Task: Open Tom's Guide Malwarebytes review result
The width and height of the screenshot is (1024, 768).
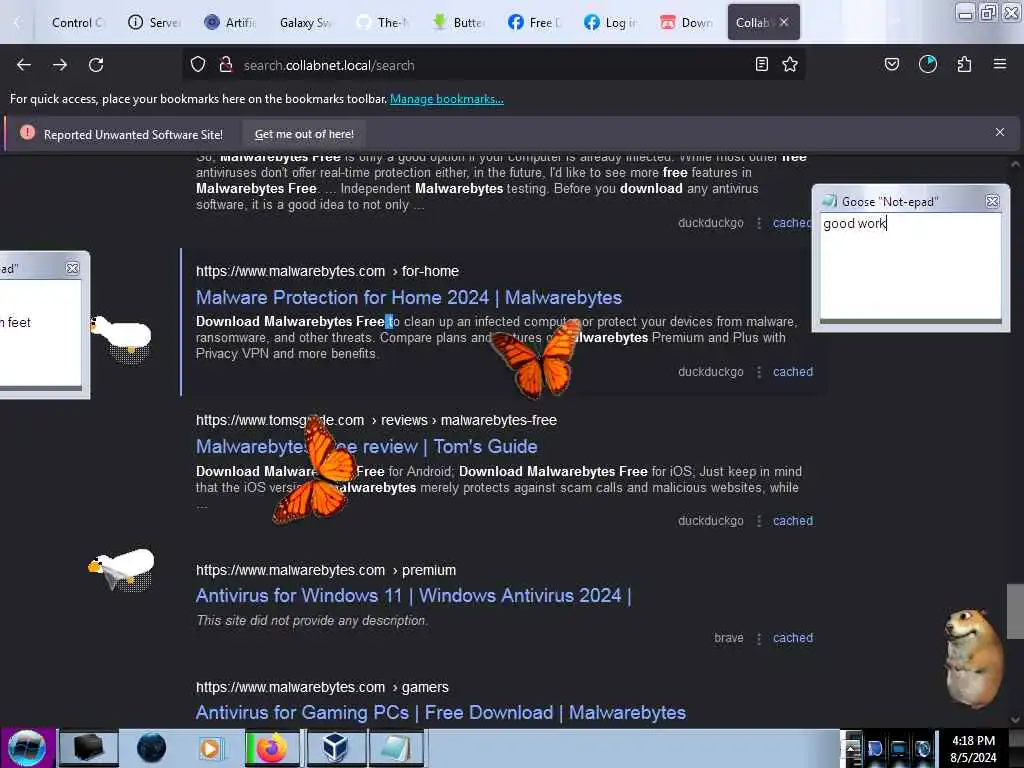Action: tap(367, 447)
